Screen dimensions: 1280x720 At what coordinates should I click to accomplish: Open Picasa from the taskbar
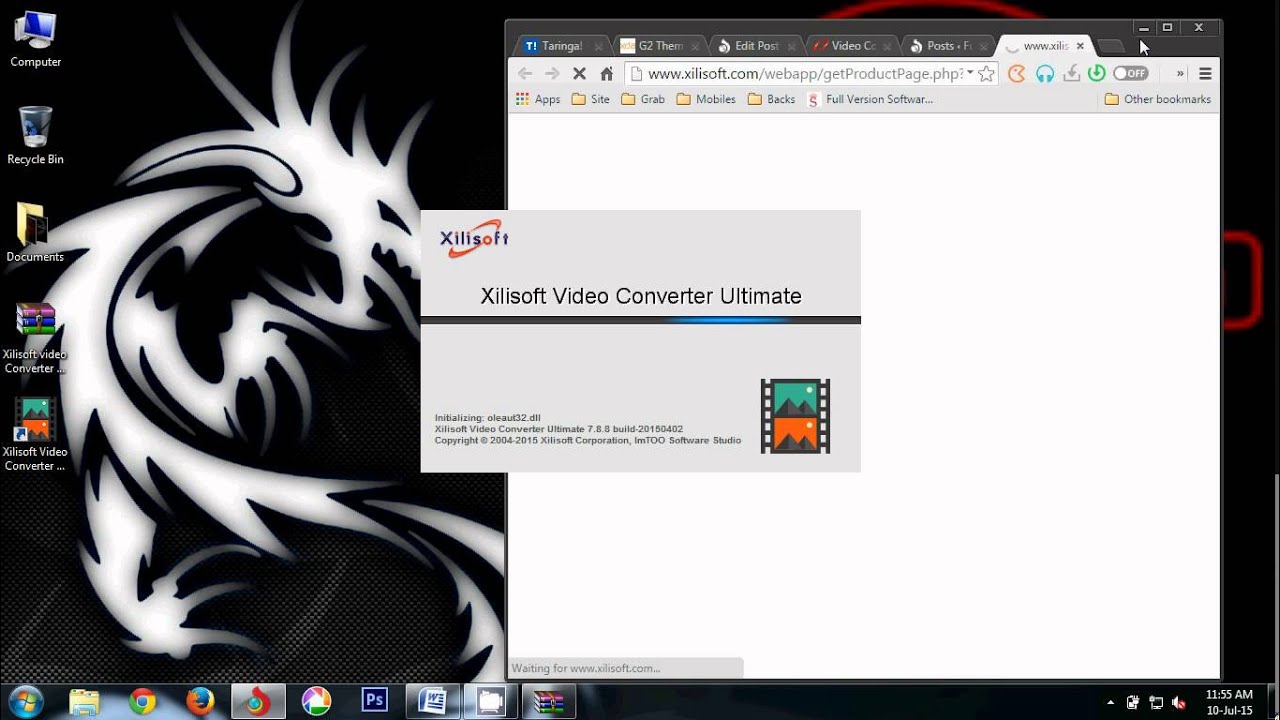point(316,702)
